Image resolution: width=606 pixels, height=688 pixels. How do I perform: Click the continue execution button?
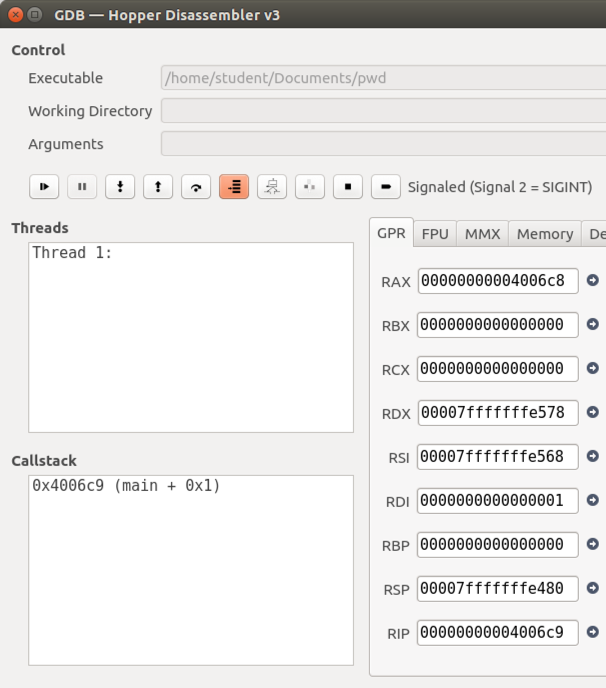click(44, 187)
